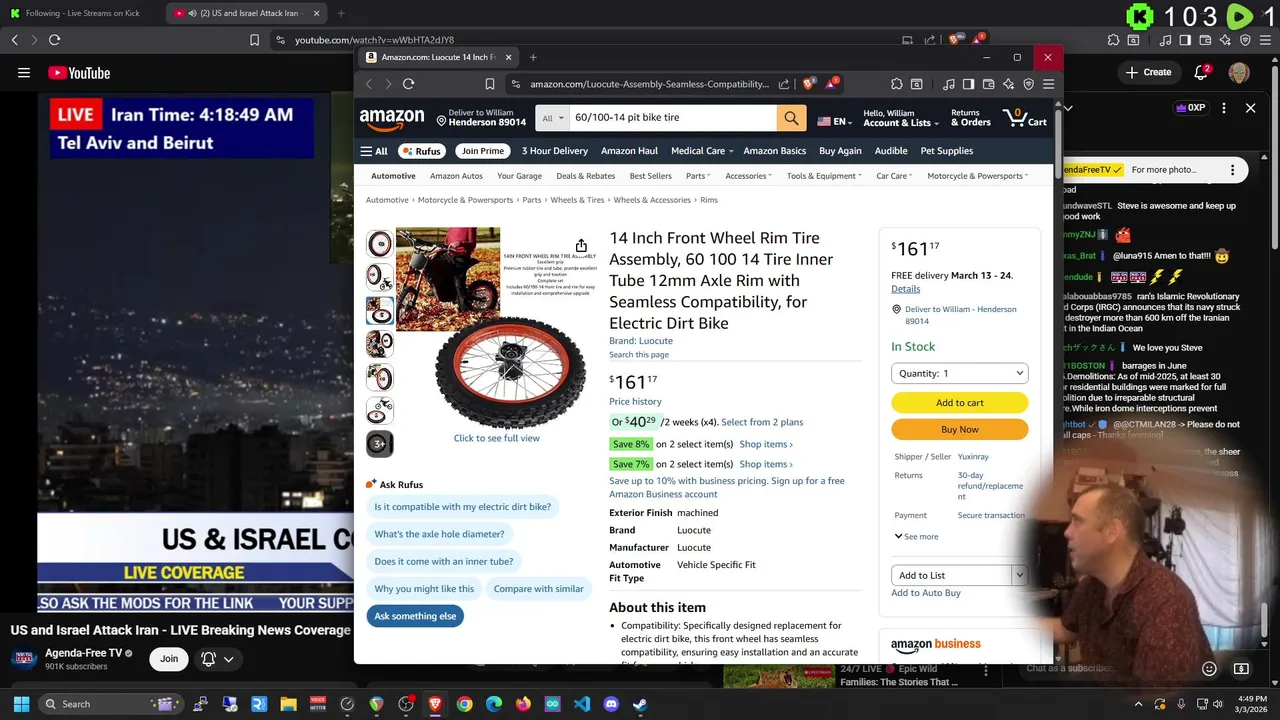Click the Buy Now button
Viewport: 1280px width, 720px height.
tap(960, 430)
